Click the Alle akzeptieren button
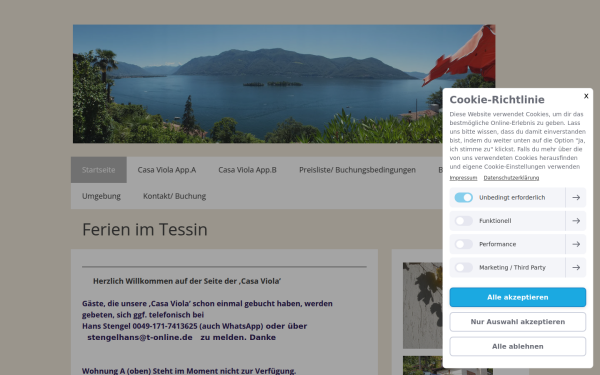The width and height of the screenshot is (600, 375). click(x=517, y=297)
